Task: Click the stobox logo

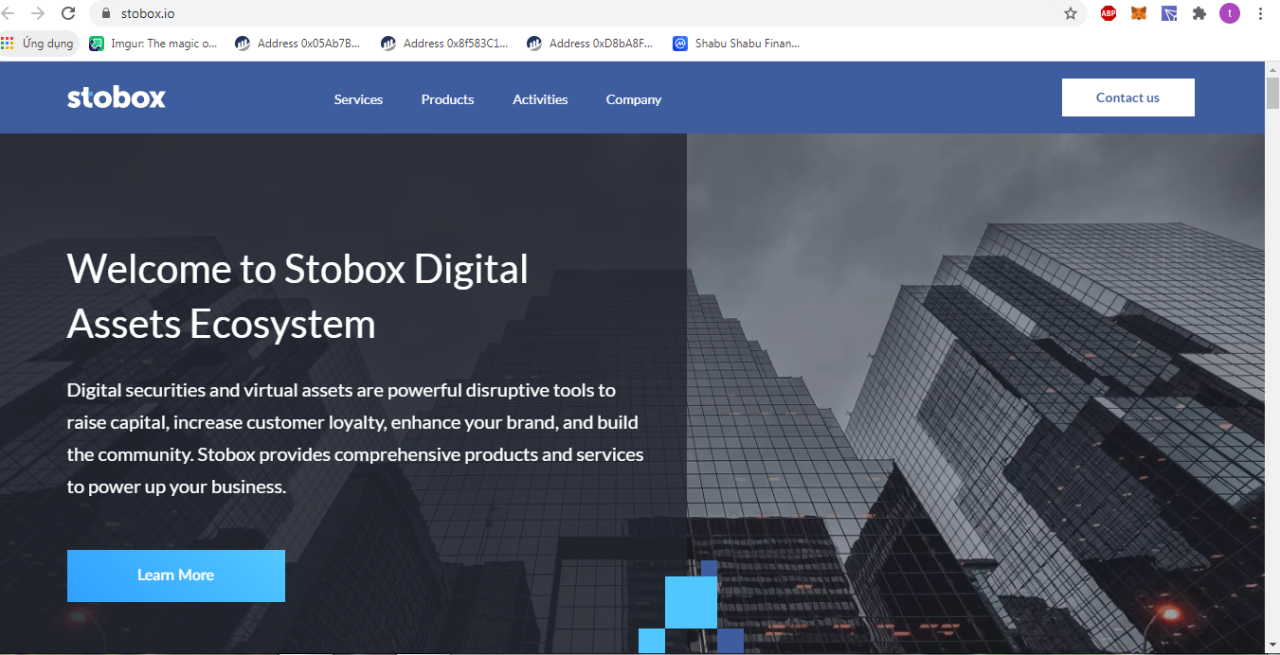Action: [116, 98]
